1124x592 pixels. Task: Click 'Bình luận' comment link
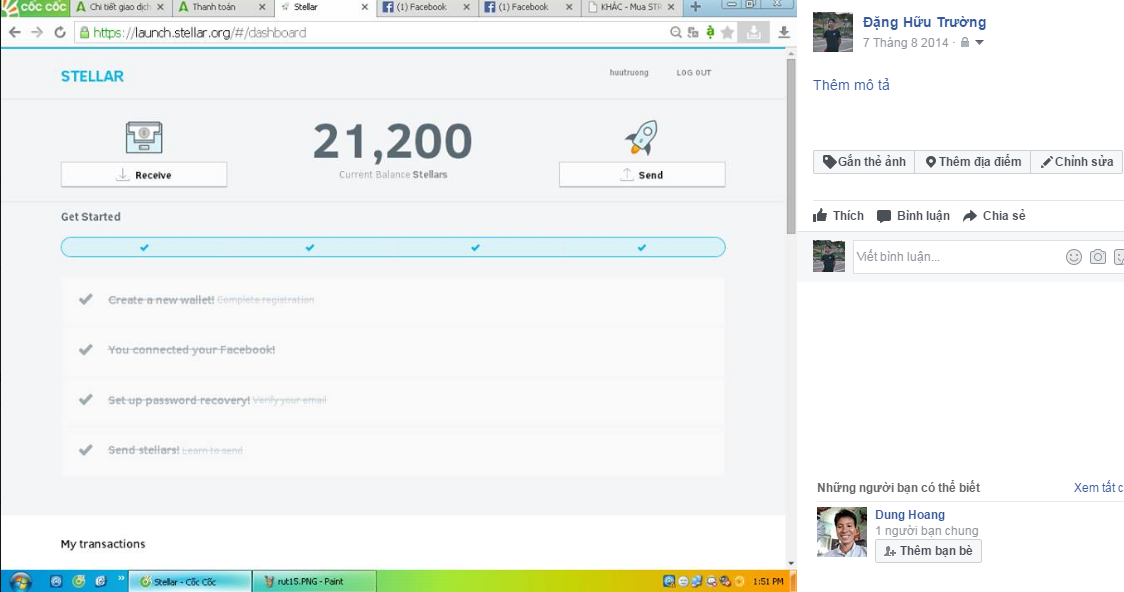click(x=913, y=216)
